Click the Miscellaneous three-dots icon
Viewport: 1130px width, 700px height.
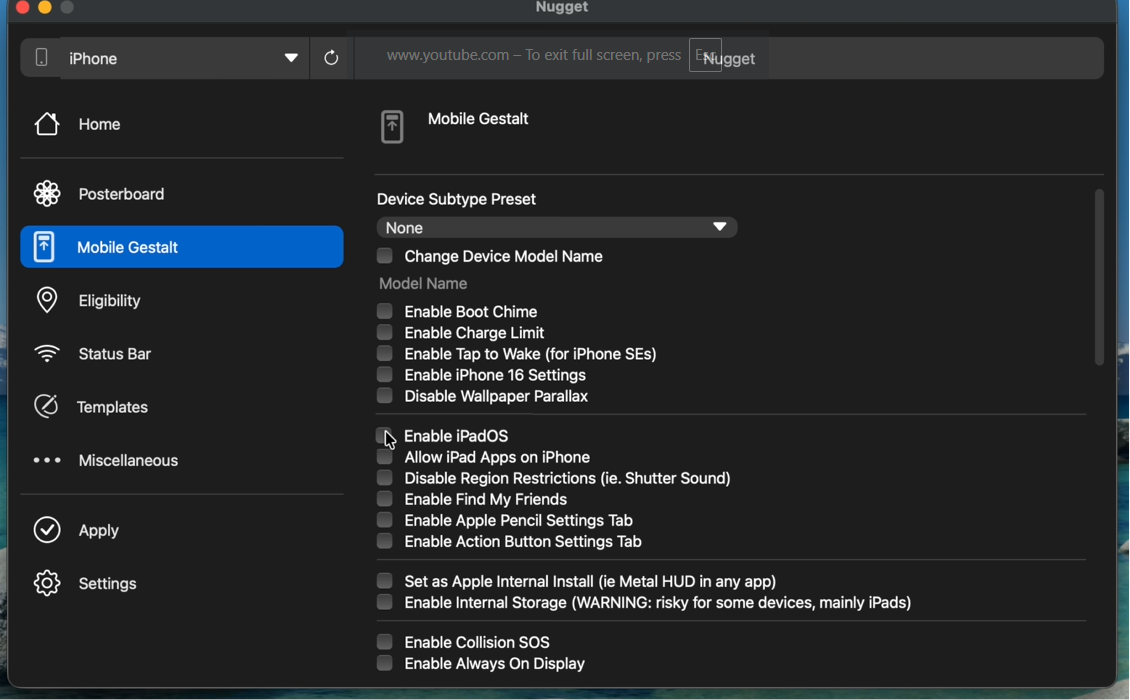(x=47, y=460)
